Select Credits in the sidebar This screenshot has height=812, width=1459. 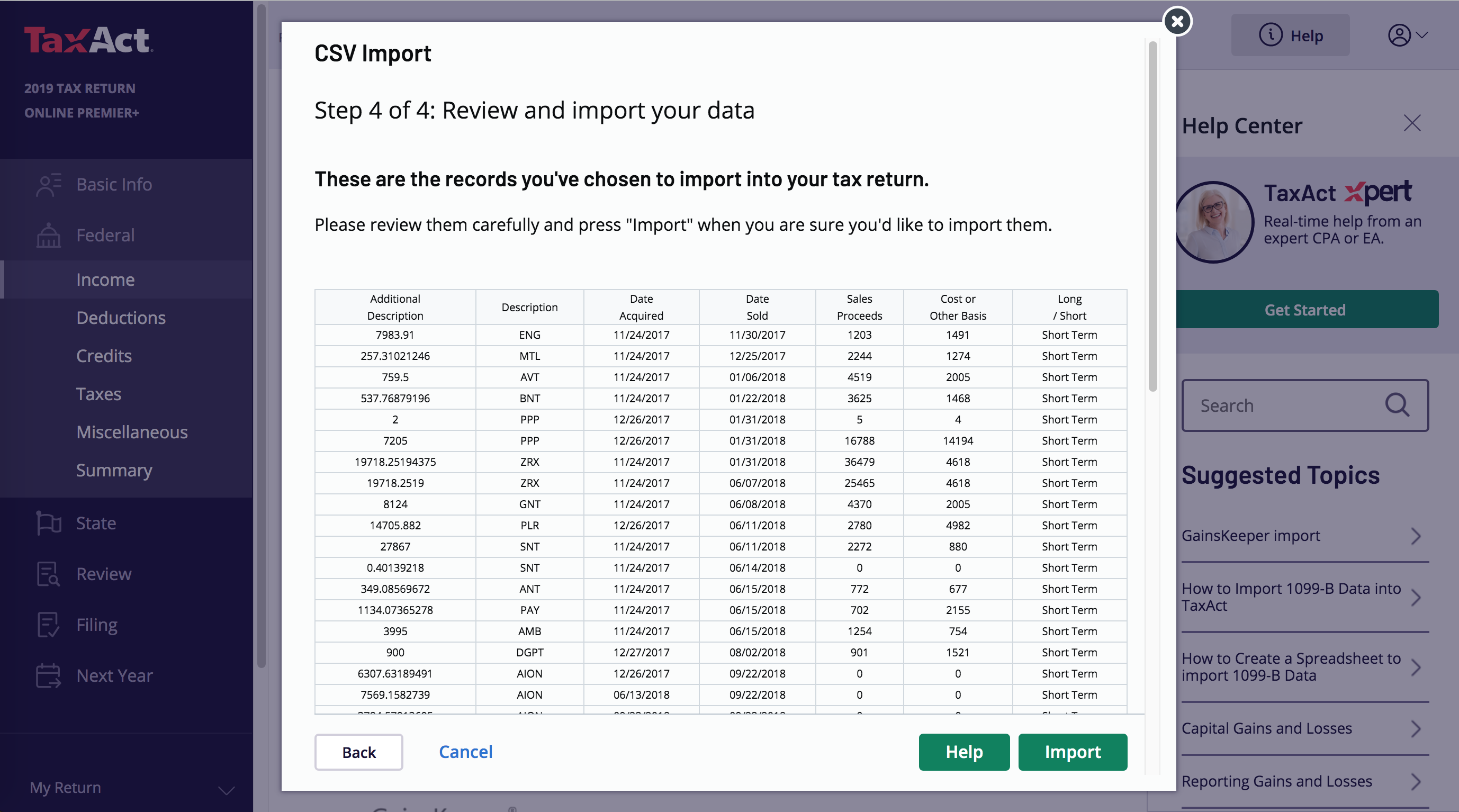(104, 356)
